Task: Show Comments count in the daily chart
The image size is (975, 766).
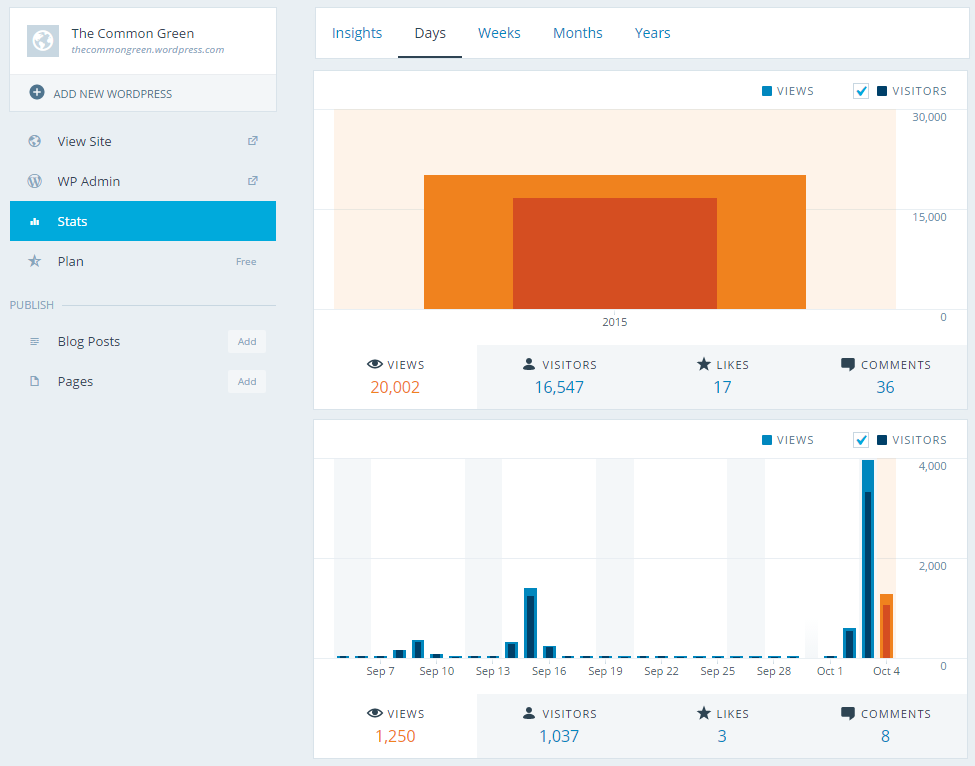Action: (x=885, y=725)
